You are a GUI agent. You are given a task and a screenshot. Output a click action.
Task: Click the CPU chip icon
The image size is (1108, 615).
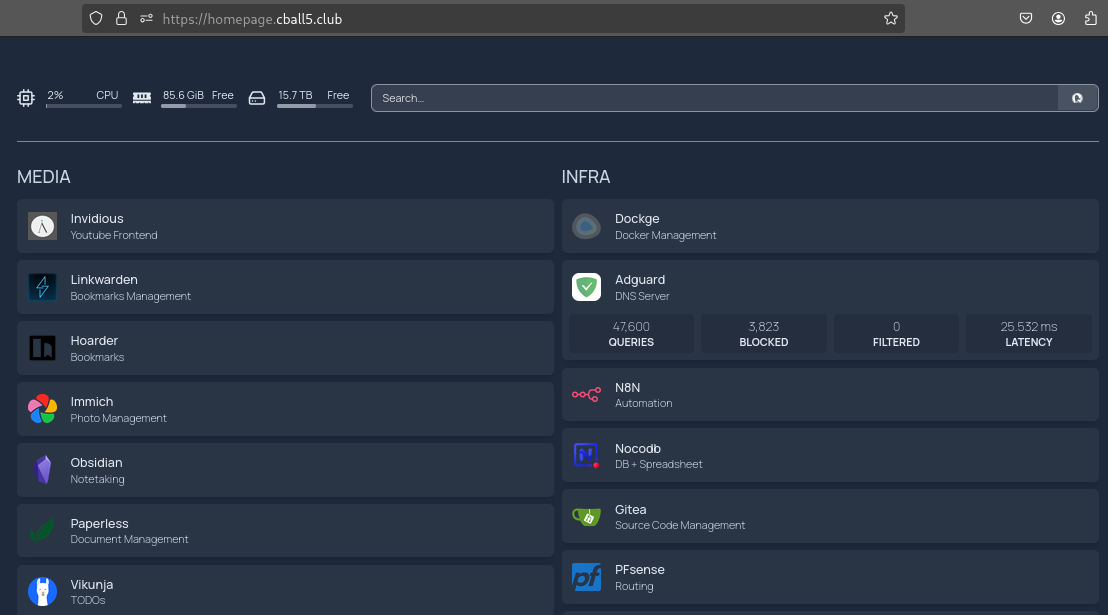26,98
